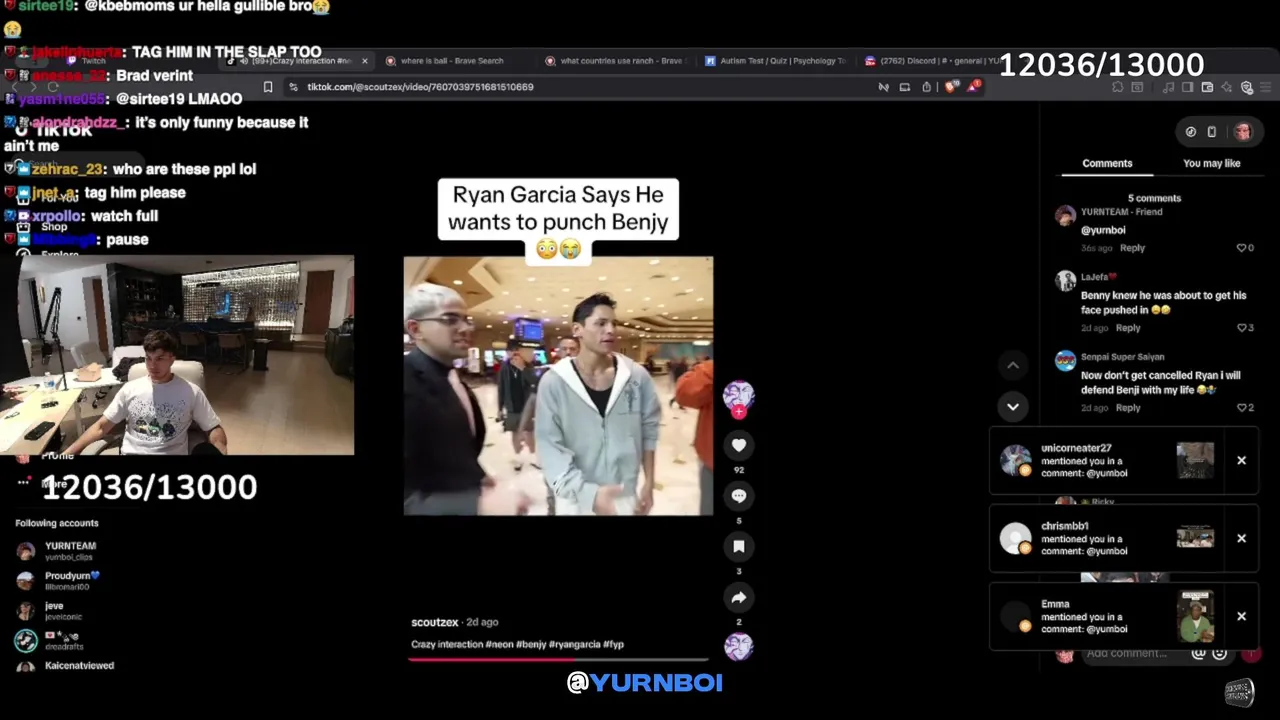The height and width of the screenshot is (720, 1280).
Task: Open profile avatar in top right
Action: [x=1242, y=131]
